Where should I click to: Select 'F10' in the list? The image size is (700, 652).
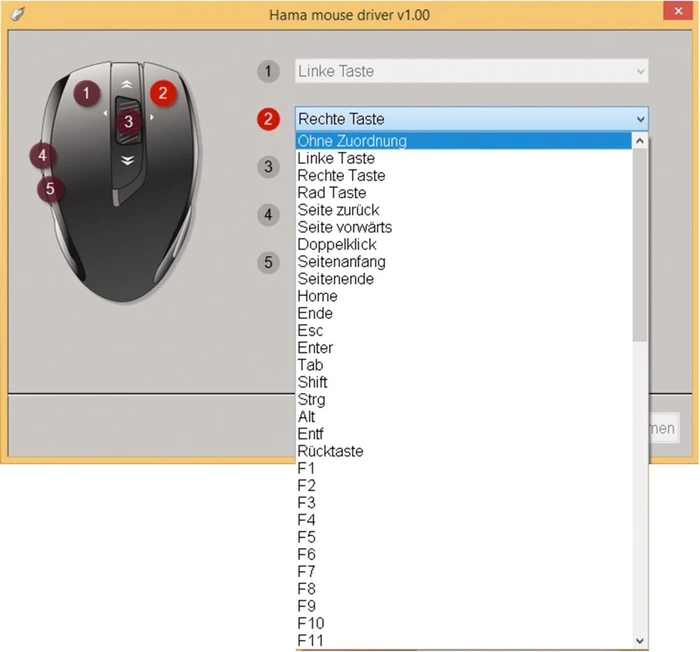(x=463, y=623)
